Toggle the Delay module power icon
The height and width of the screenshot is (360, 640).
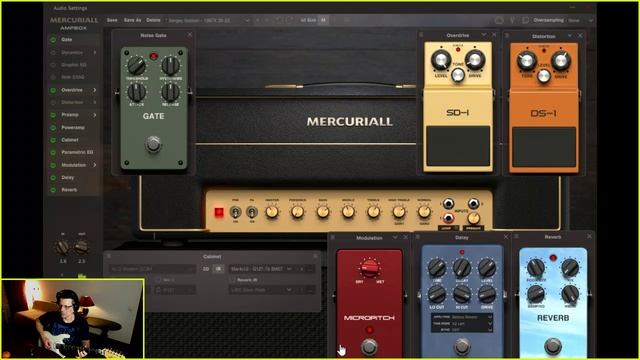coord(53,178)
